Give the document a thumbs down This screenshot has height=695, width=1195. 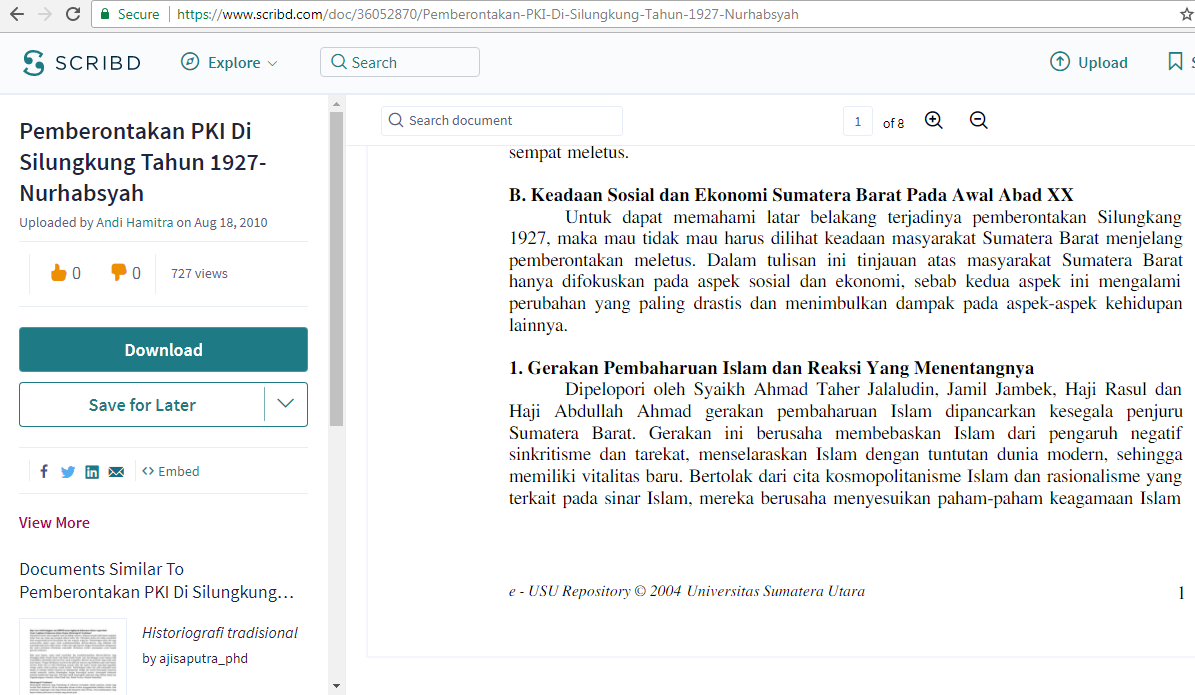pyautogui.click(x=119, y=272)
